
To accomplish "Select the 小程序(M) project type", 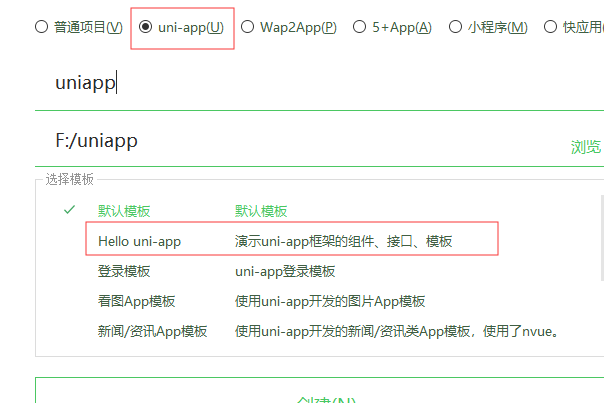I will click(x=455, y=27).
